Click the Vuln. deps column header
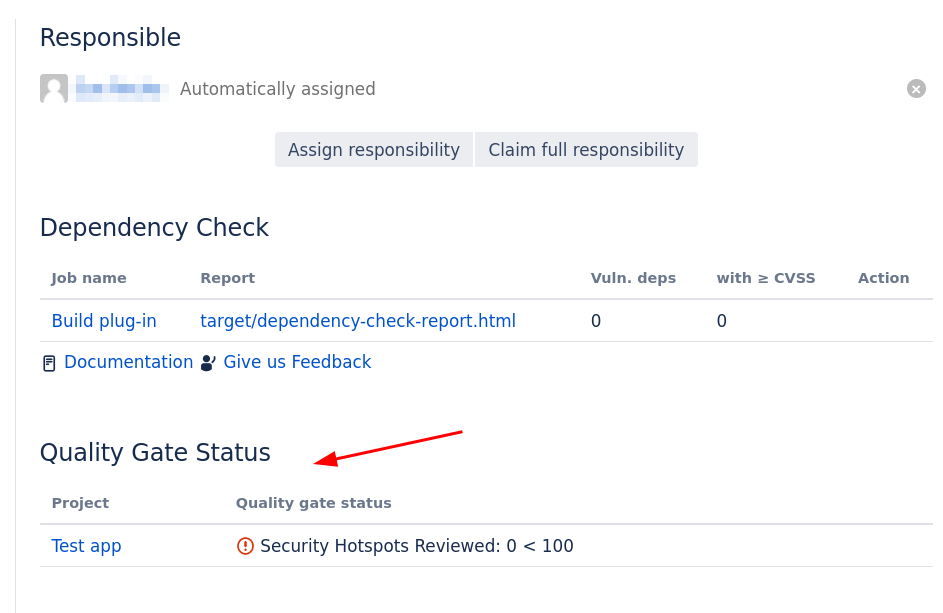 (x=633, y=278)
